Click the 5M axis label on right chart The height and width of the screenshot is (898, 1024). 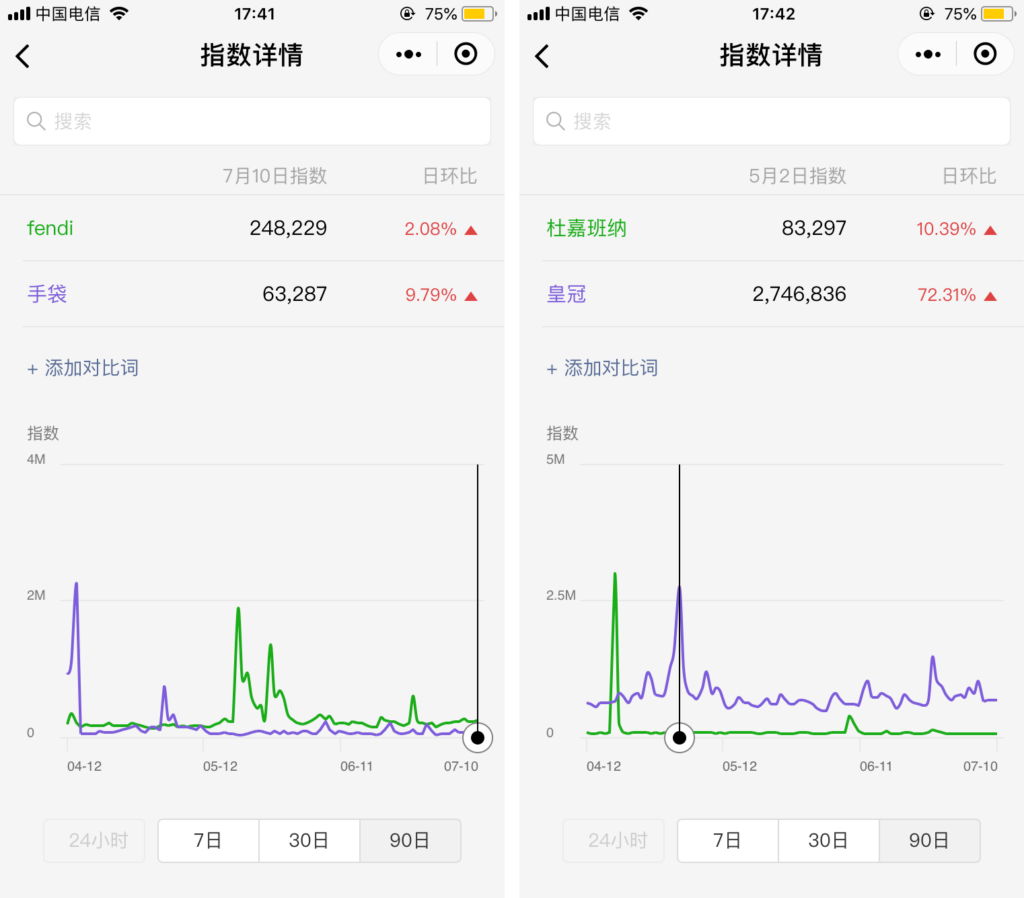pyautogui.click(x=555, y=459)
